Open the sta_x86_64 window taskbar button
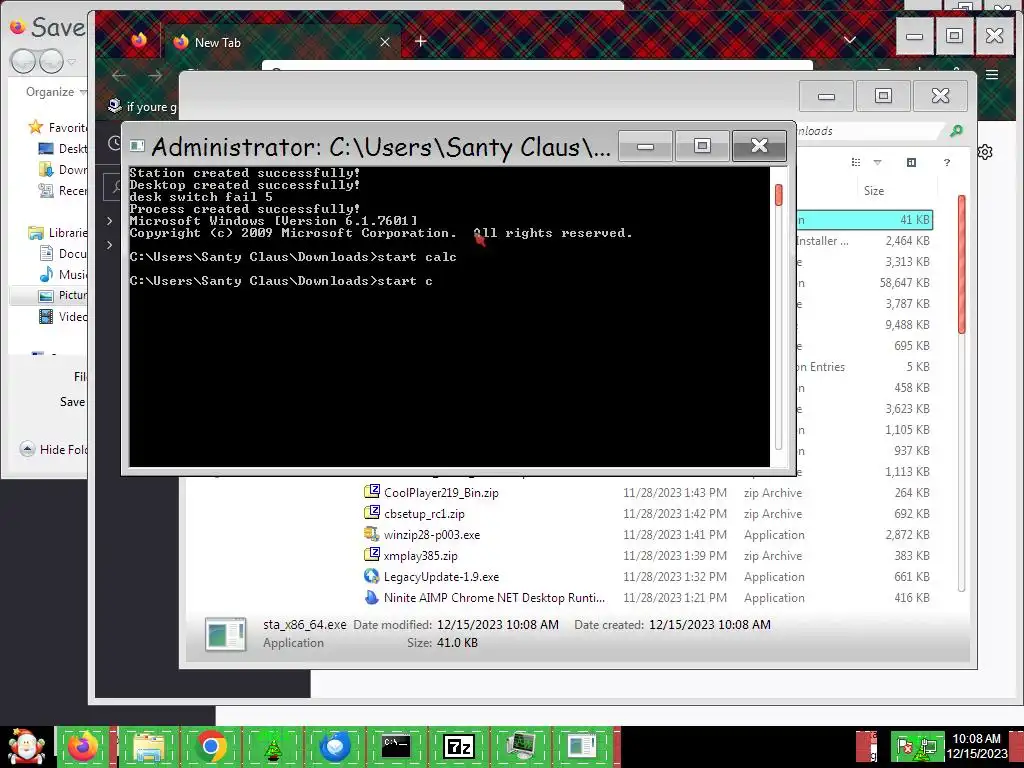The width and height of the screenshot is (1024, 768). pos(583,746)
